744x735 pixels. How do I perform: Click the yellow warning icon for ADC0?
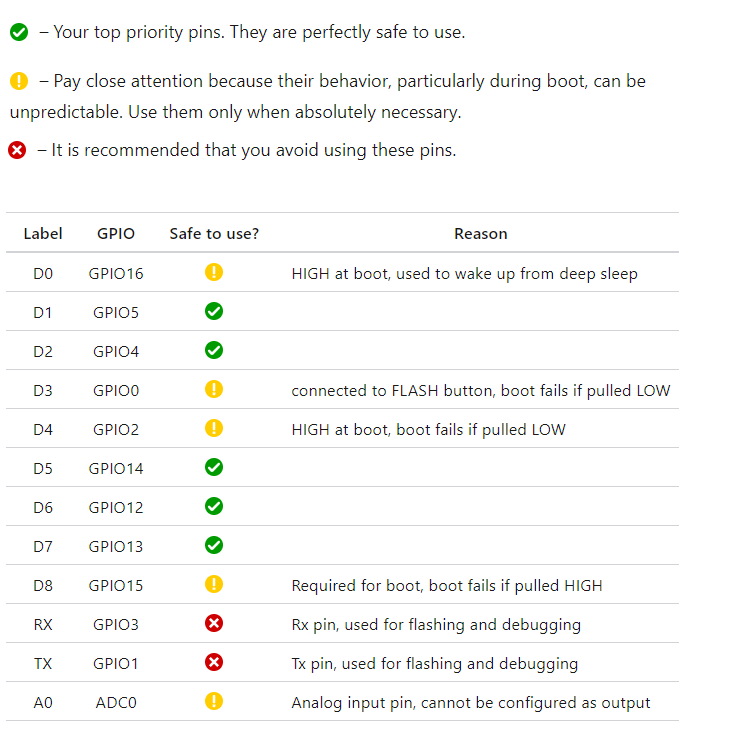coord(214,701)
